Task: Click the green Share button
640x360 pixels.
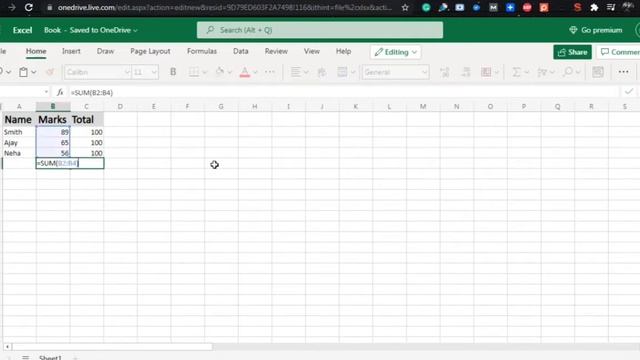Action: (x=572, y=52)
